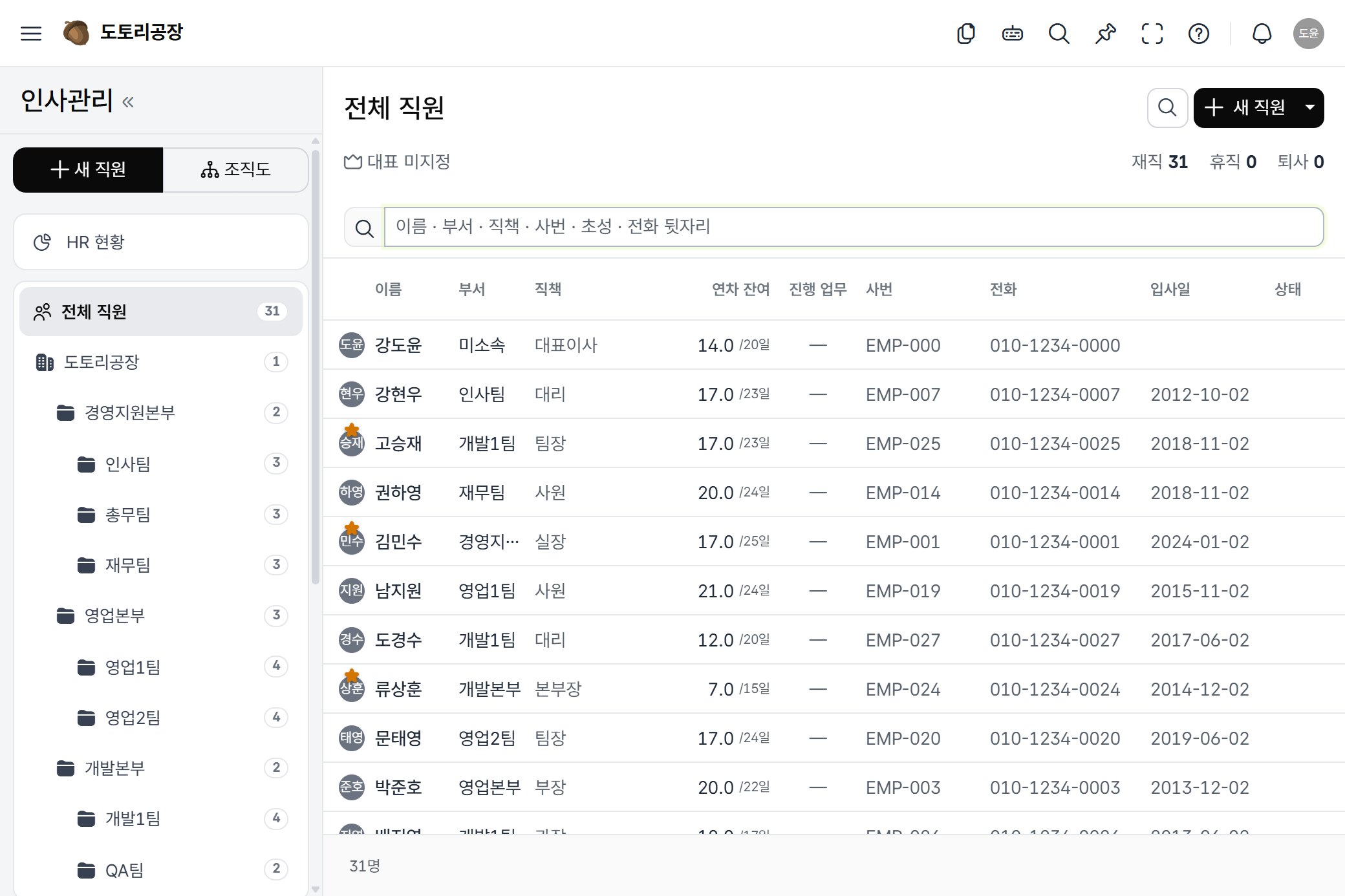The image size is (1345, 896).
Task: Click the main 새 직원 add button
Action: pos(1245,107)
